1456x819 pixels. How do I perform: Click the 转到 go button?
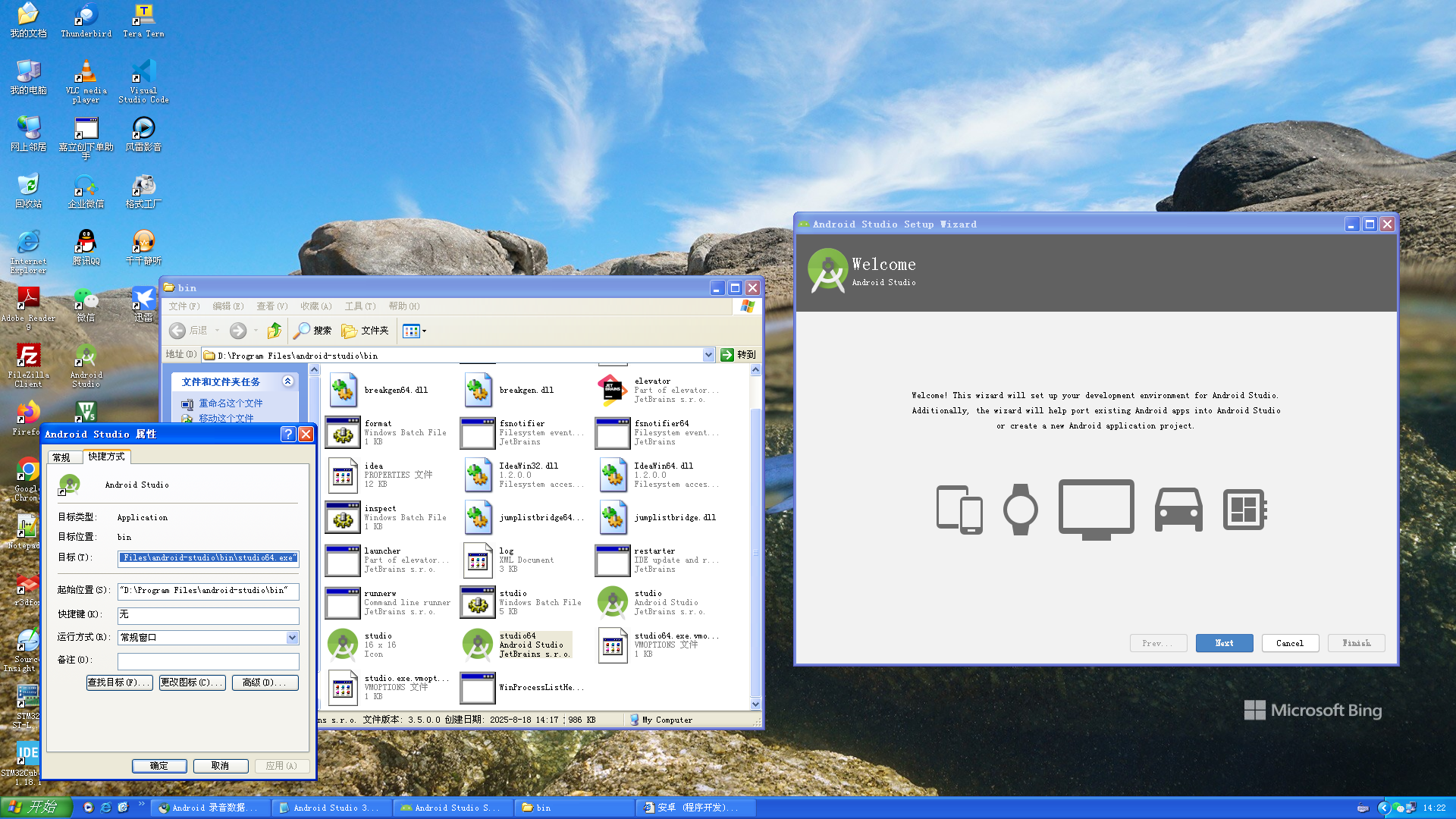[738, 355]
